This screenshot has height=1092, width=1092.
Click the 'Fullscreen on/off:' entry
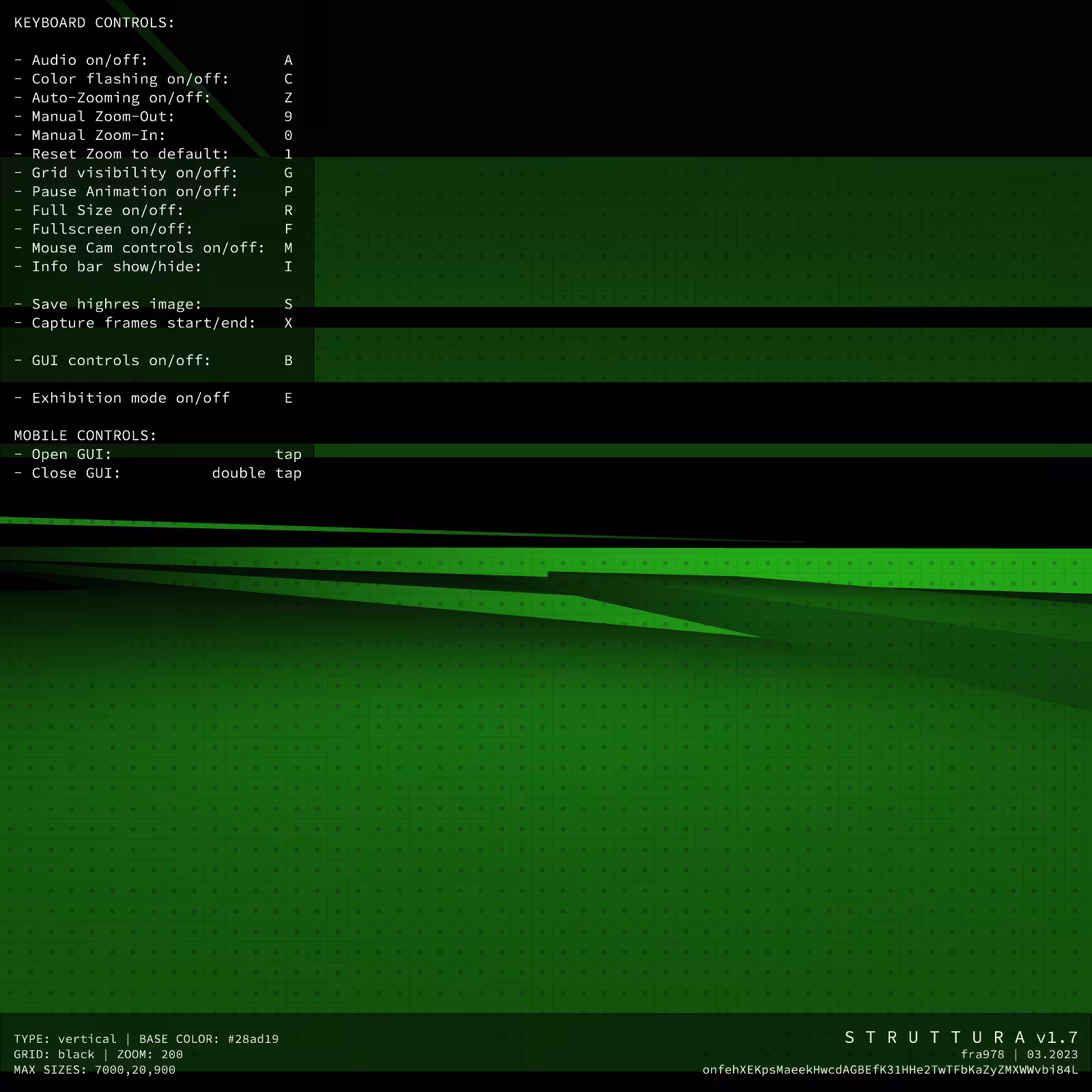click(x=154, y=229)
